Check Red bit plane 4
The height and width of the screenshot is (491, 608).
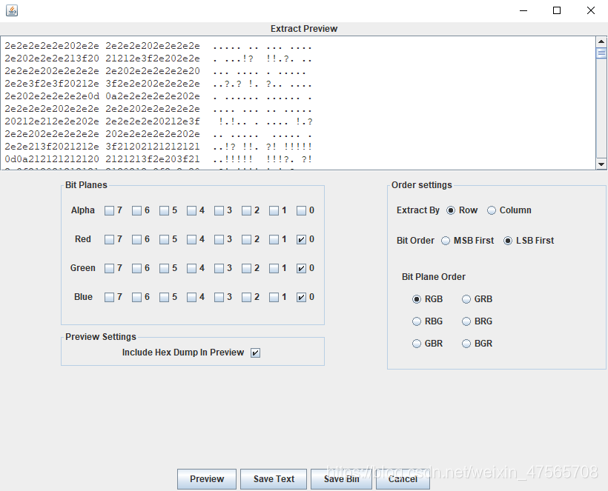(x=192, y=240)
